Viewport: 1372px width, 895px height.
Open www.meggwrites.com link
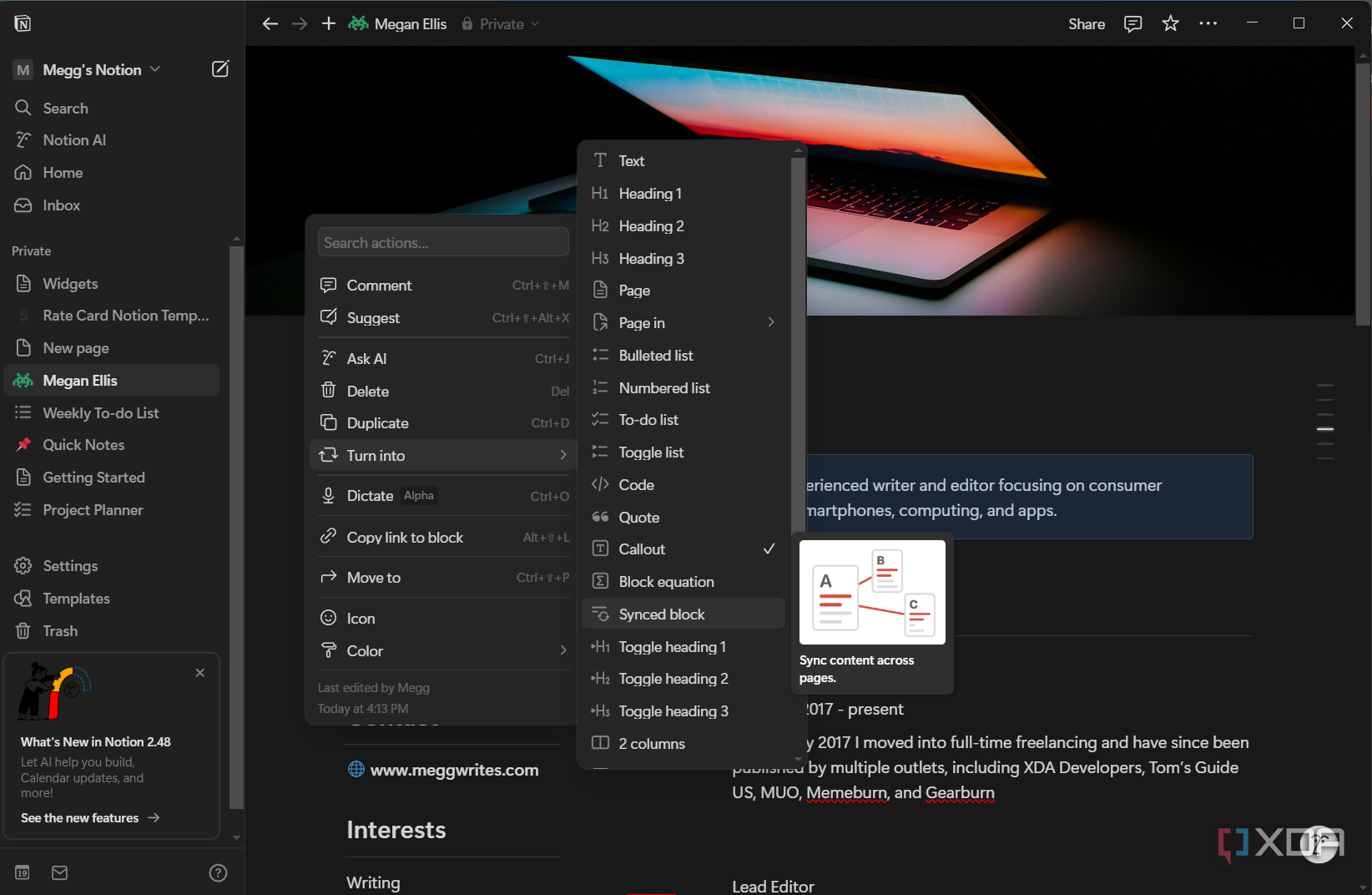click(x=454, y=770)
